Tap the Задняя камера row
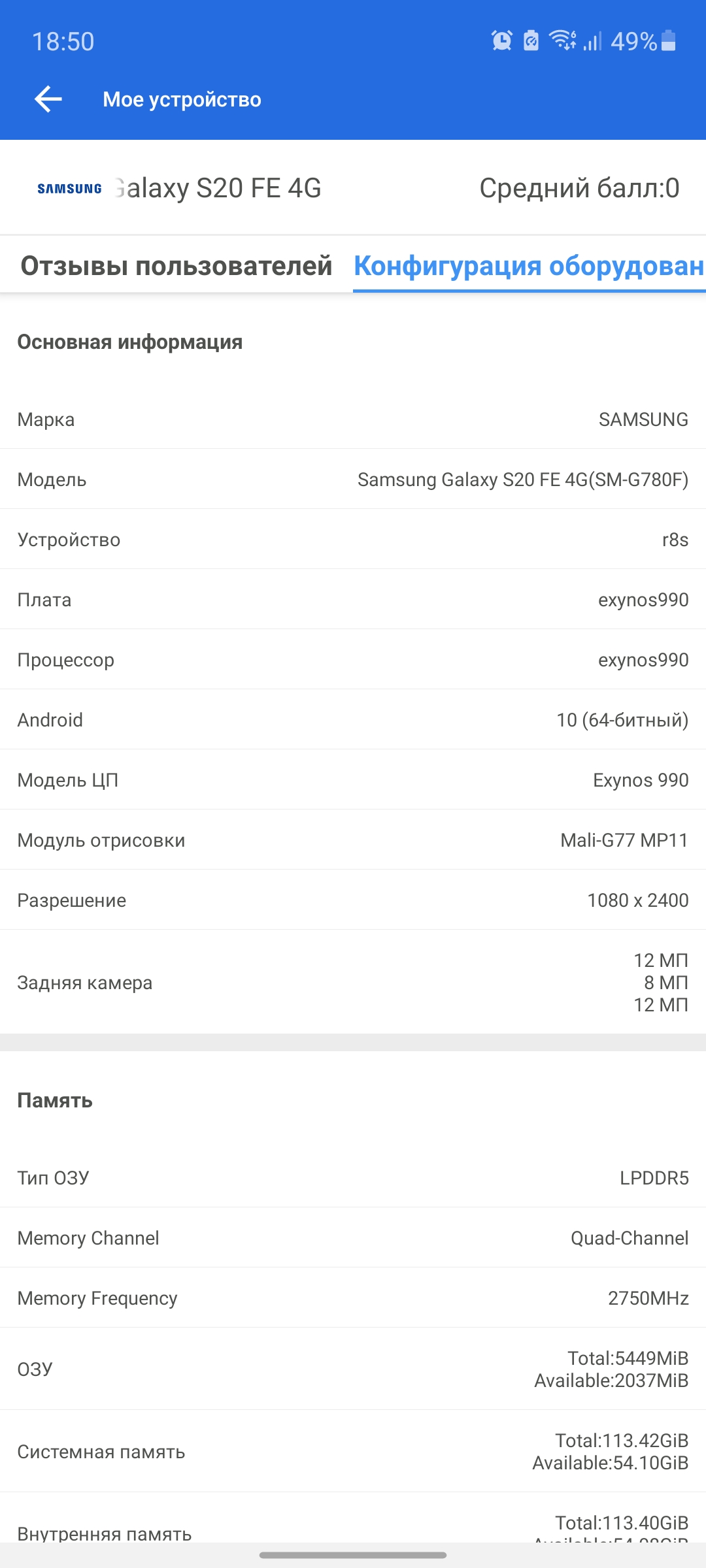 click(353, 983)
